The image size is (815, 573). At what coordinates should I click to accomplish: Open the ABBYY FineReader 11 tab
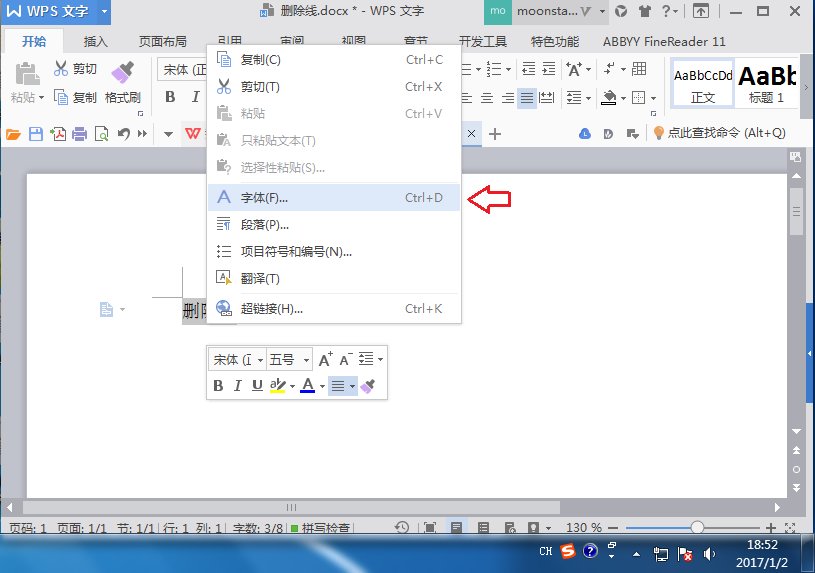[x=664, y=41]
